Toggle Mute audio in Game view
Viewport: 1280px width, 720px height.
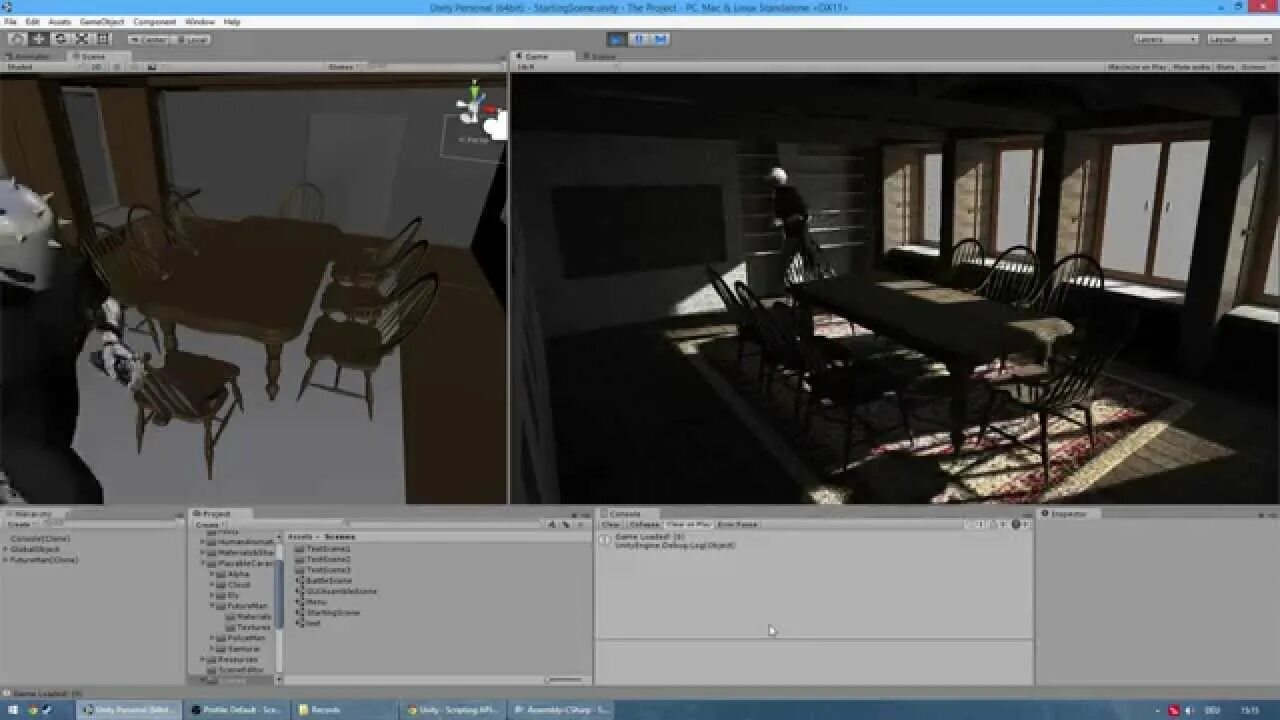pos(1191,67)
